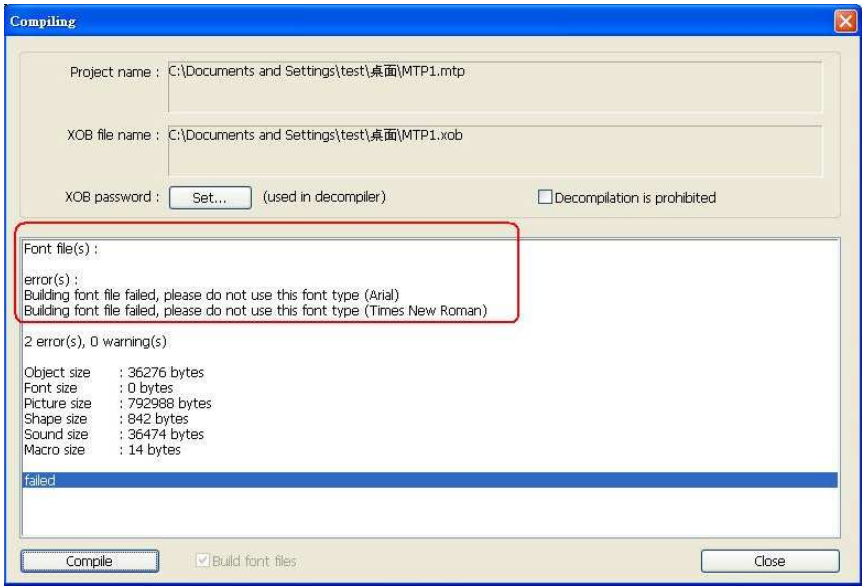Open the XOB password Set... dialog
862x586 pixels.
click(x=210, y=197)
